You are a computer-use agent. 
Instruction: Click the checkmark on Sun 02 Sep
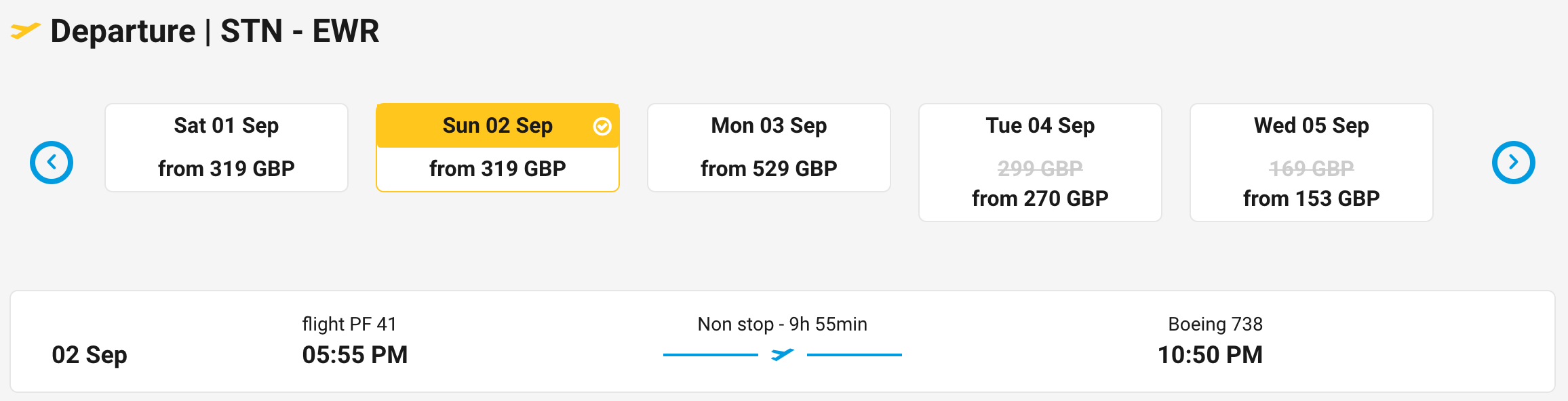click(x=602, y=126)
